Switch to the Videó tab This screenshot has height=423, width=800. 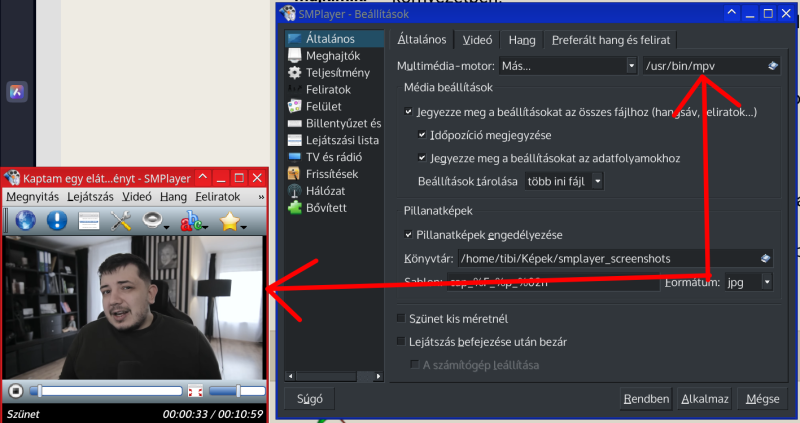click(x=477, y=40)
